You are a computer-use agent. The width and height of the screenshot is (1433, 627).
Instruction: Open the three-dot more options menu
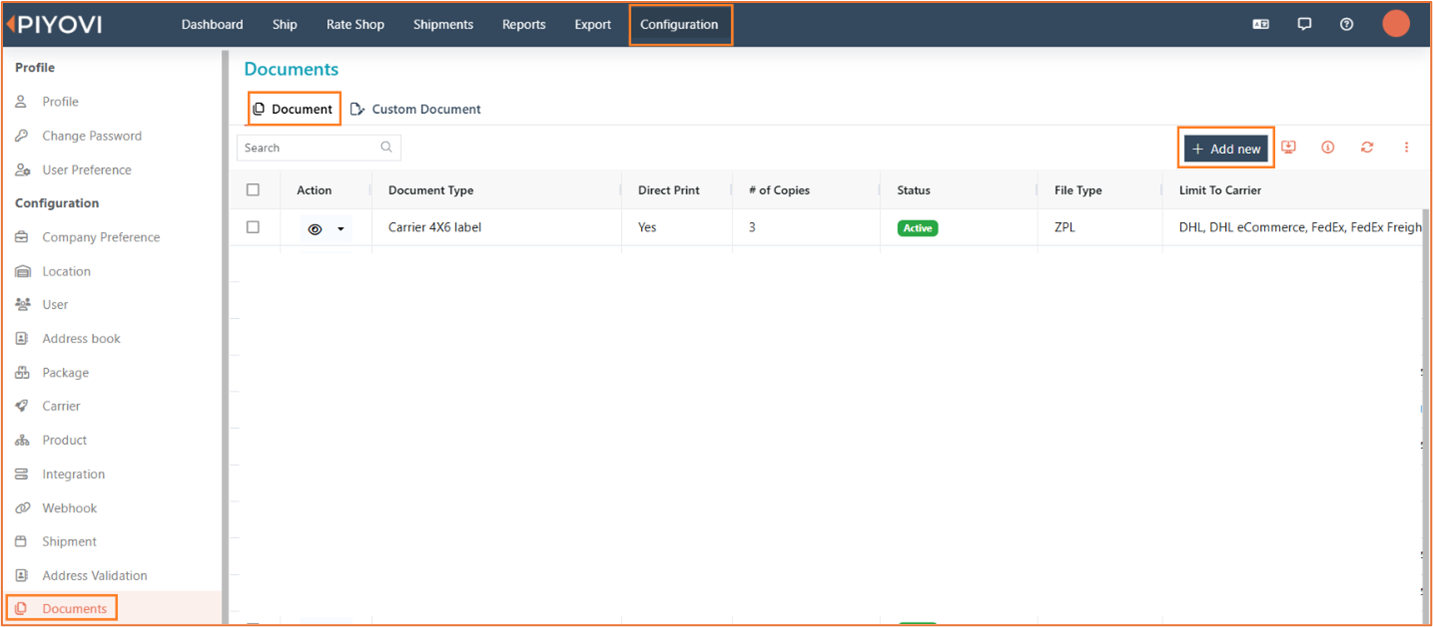pos(1406,147)
